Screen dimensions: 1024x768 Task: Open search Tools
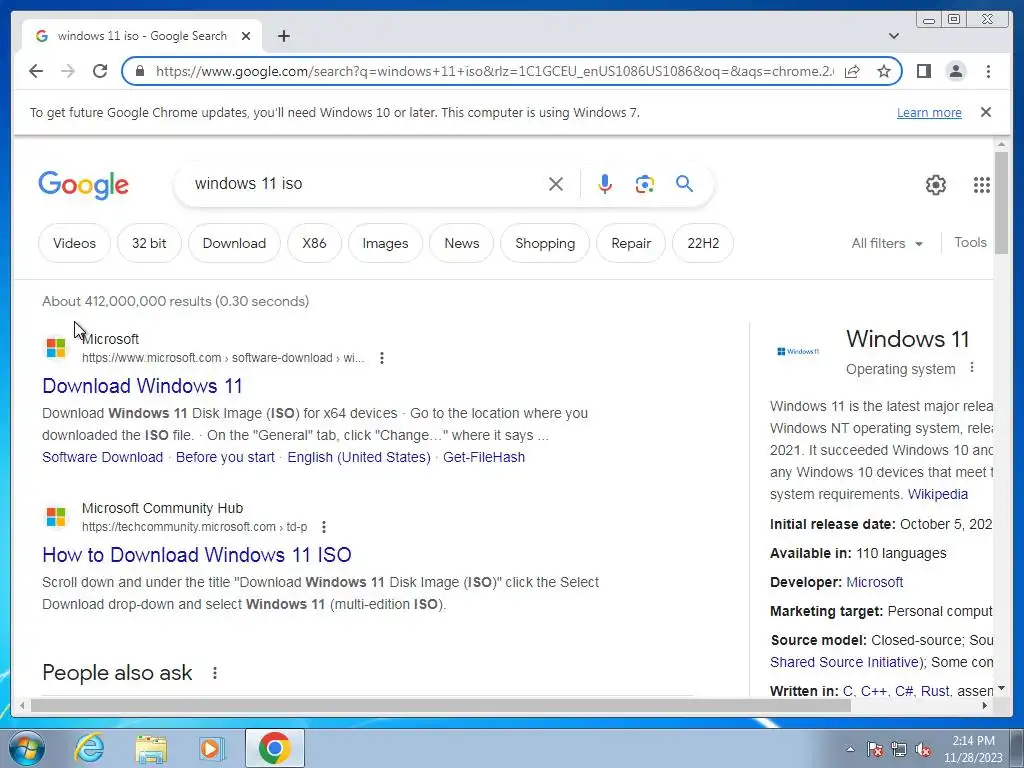(970, 242)
